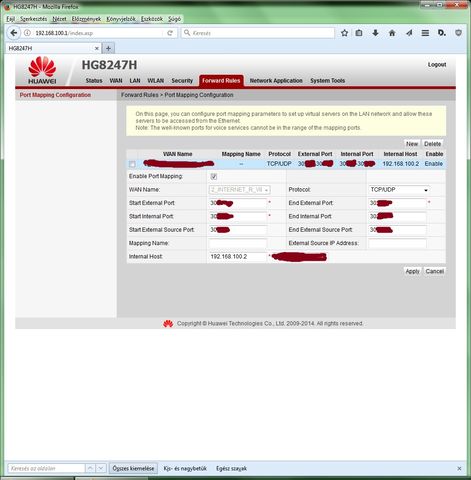
Task: Jump to next find result arrow
Action: (x=101, y=468)
